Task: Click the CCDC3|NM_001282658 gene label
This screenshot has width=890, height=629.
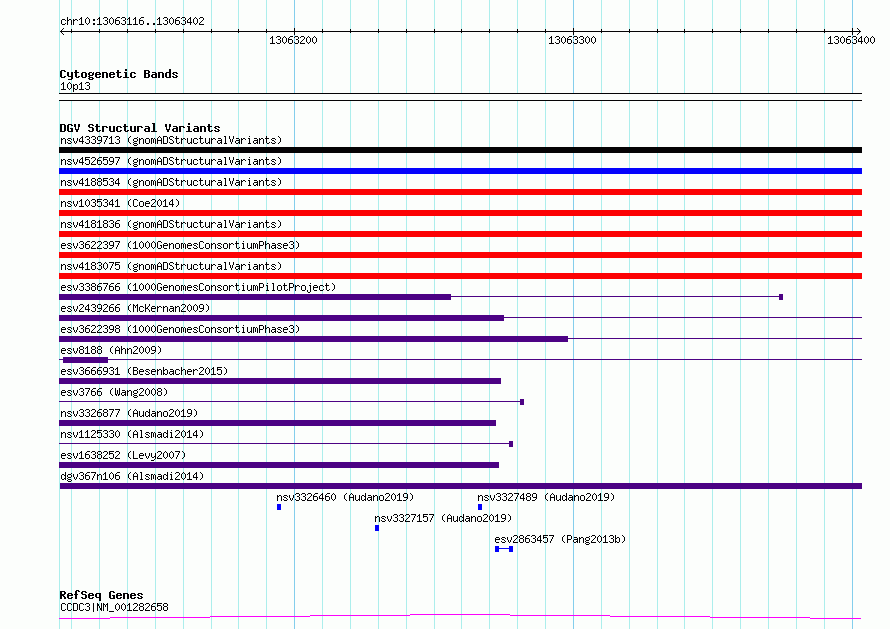Action: pyautogui.click(x=114, y=607)
